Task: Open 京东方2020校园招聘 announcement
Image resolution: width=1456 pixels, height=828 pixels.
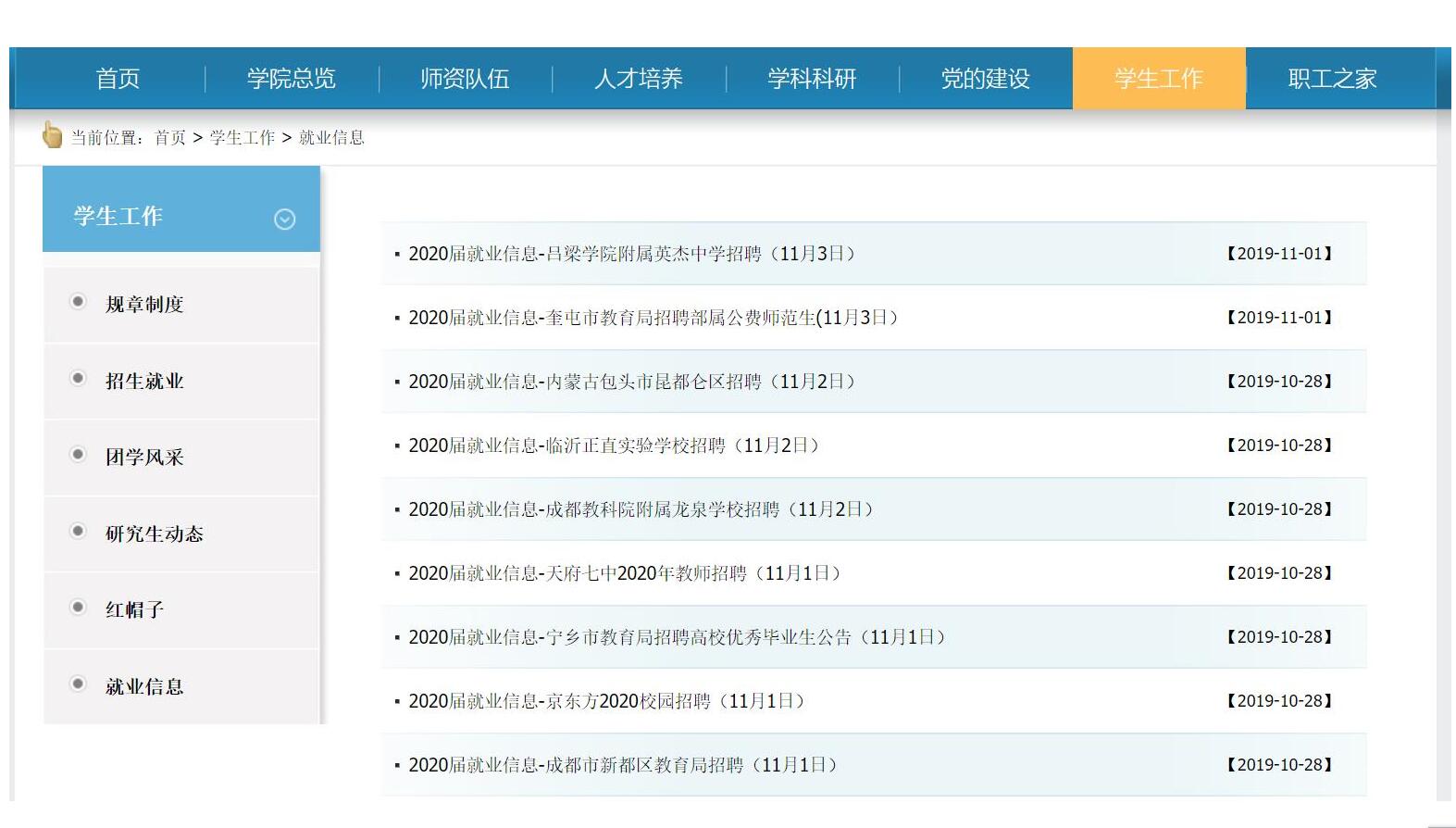Action: click(606, 701)
